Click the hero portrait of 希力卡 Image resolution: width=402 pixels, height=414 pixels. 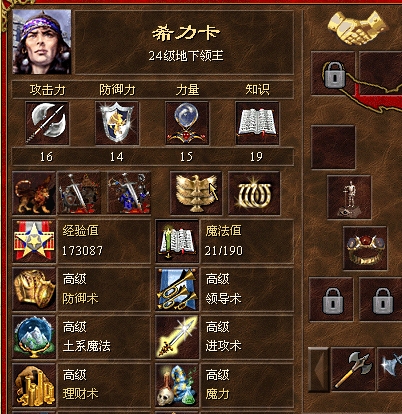pyautogui.click(x=42, y=42)
